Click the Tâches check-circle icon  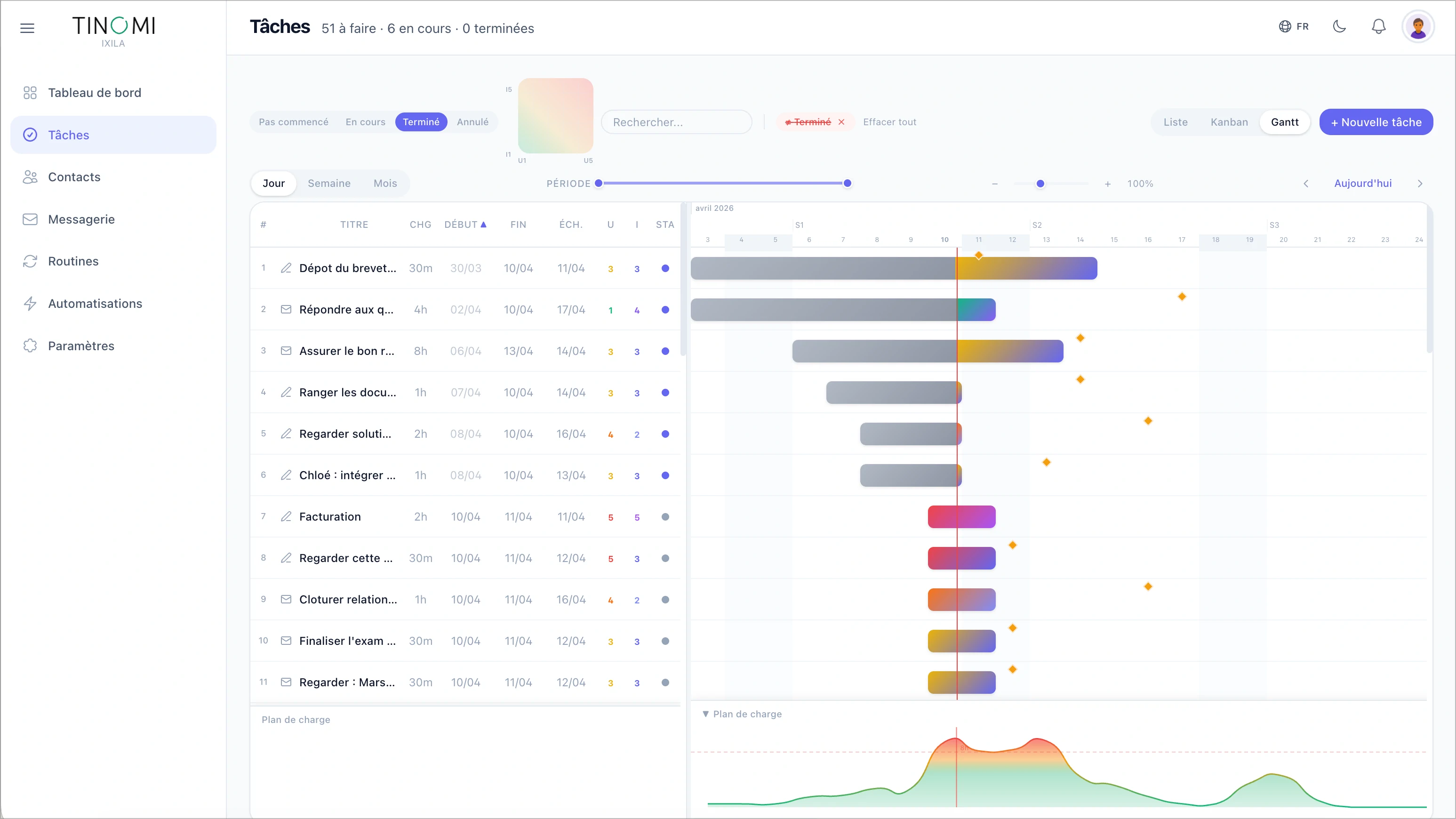coord(30,135)
